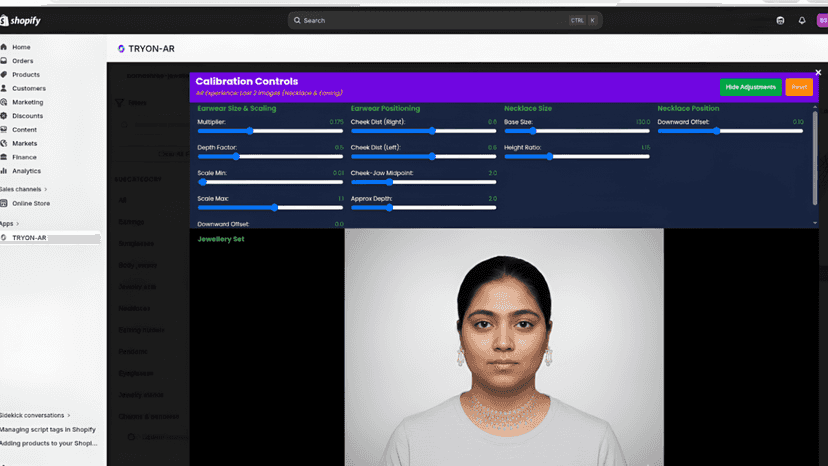Click the Scale Min slider
Image resolution: width=828 pixels, height=466 pixels.
(270, 182)
